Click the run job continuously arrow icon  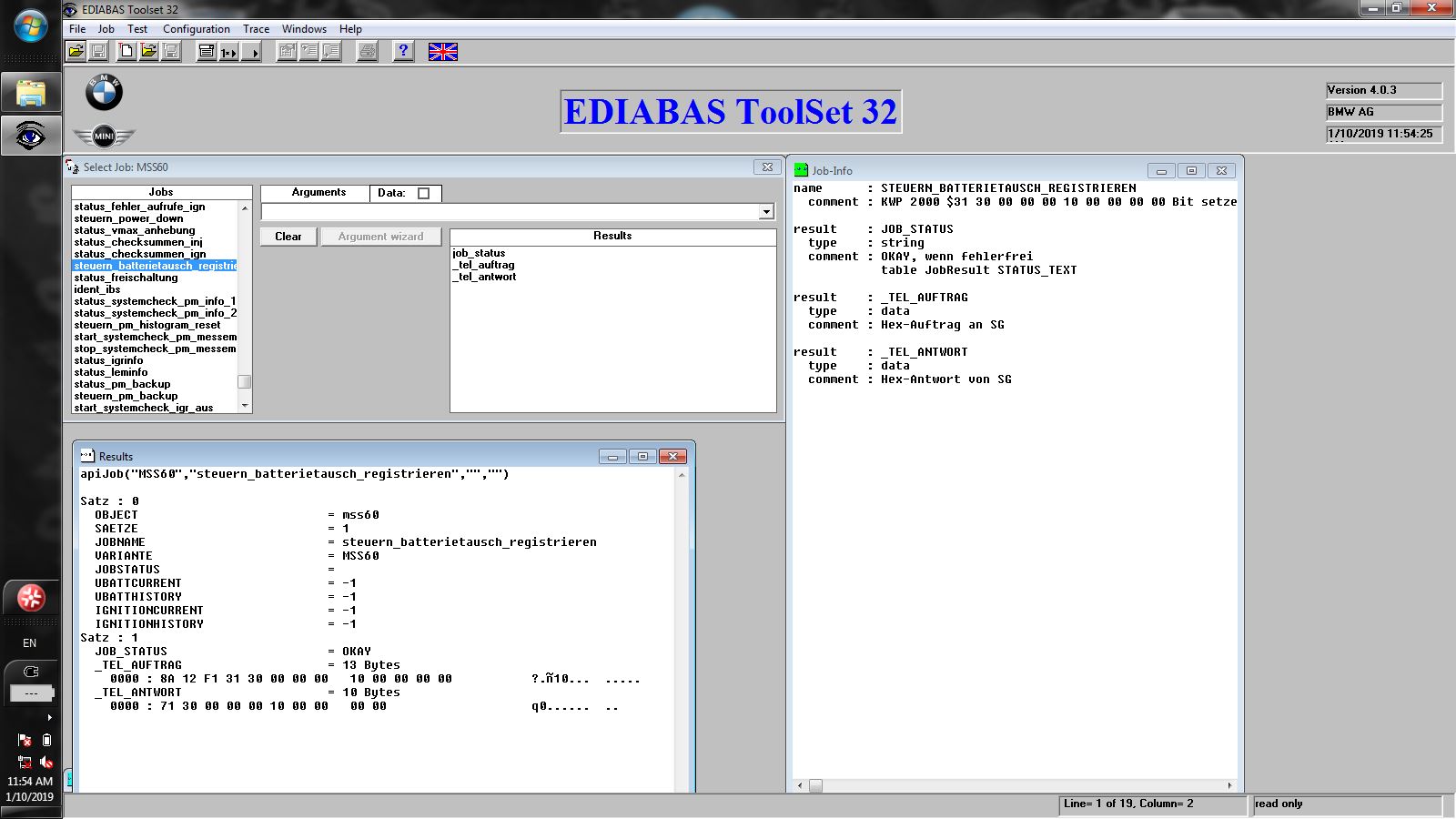250,52
